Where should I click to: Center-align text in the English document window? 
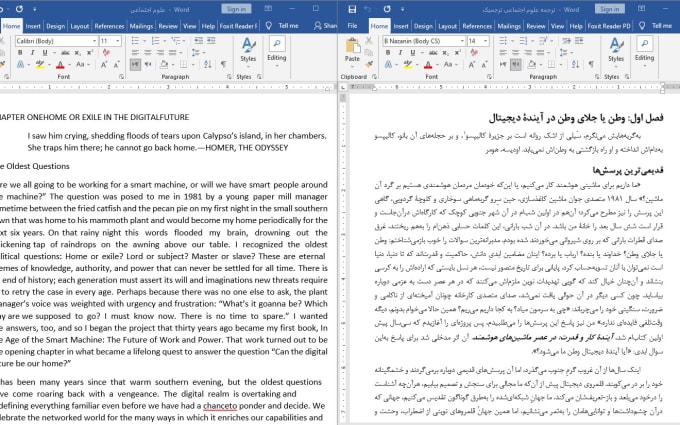[x=148, y=52]
